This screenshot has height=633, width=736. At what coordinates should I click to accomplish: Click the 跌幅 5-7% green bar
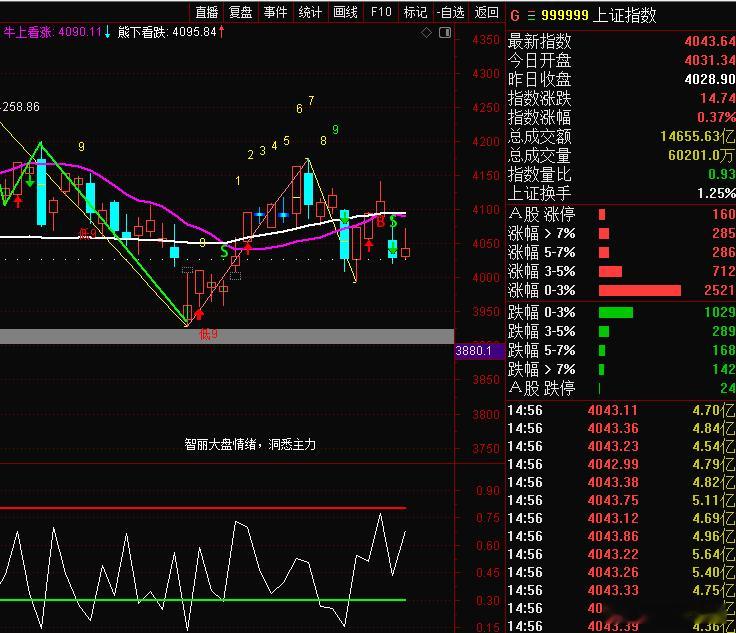pyautogui.click(x=602, y=350)
